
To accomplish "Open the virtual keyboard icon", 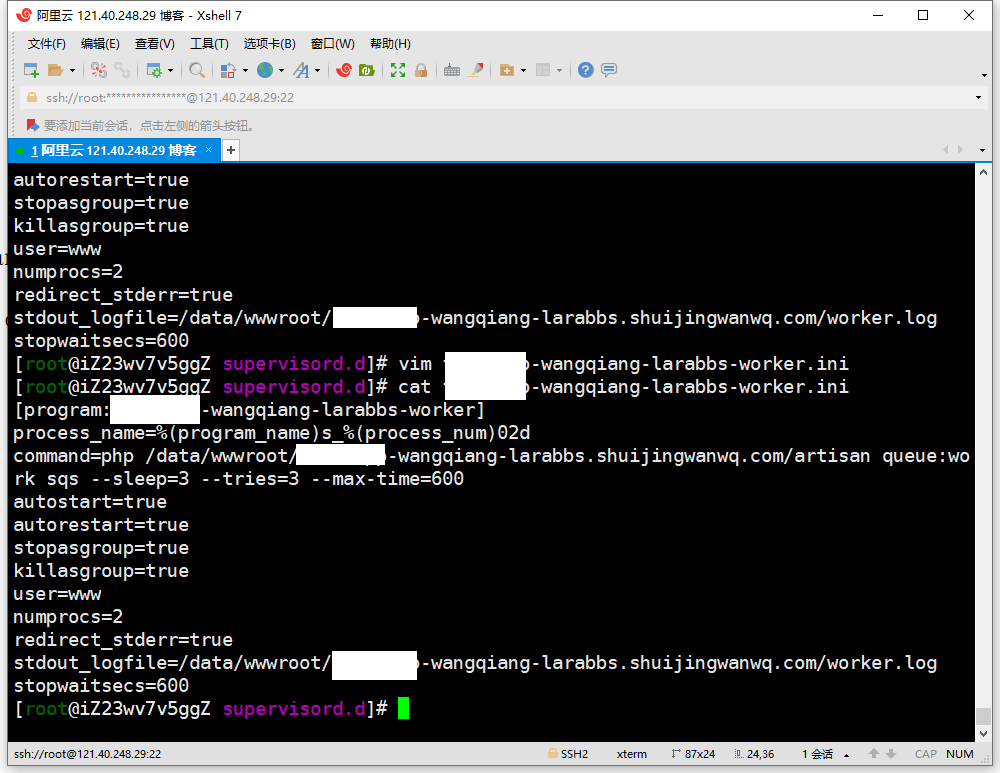I will coord(452,70).
